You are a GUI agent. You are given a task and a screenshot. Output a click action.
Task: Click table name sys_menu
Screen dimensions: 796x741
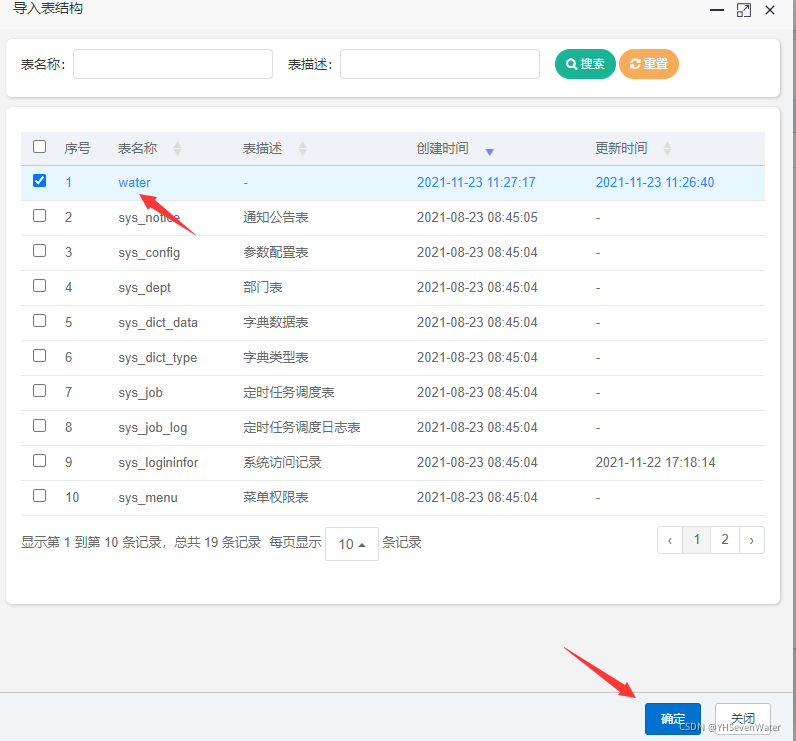(148, 498)
